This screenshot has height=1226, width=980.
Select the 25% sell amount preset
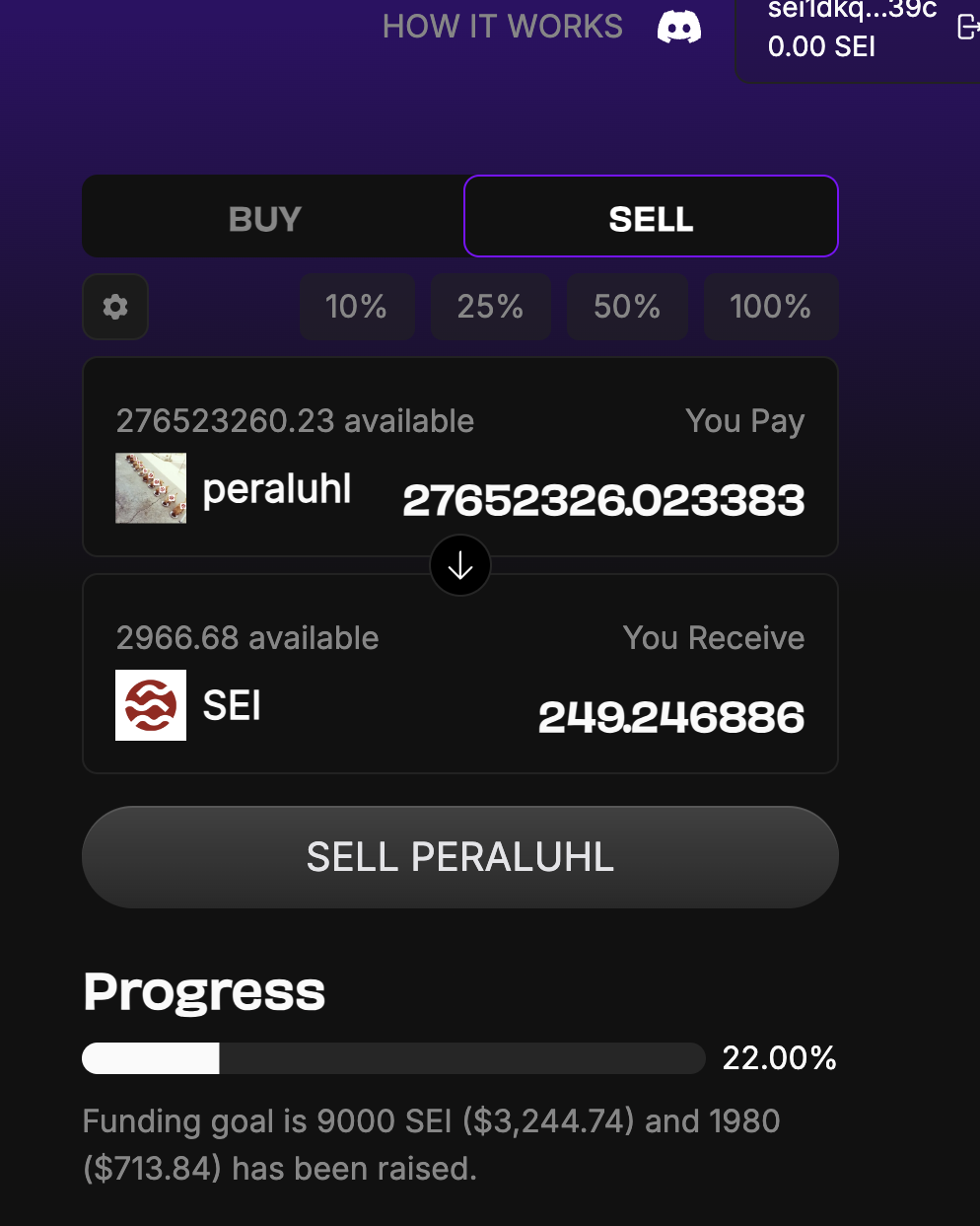[490, 307]
